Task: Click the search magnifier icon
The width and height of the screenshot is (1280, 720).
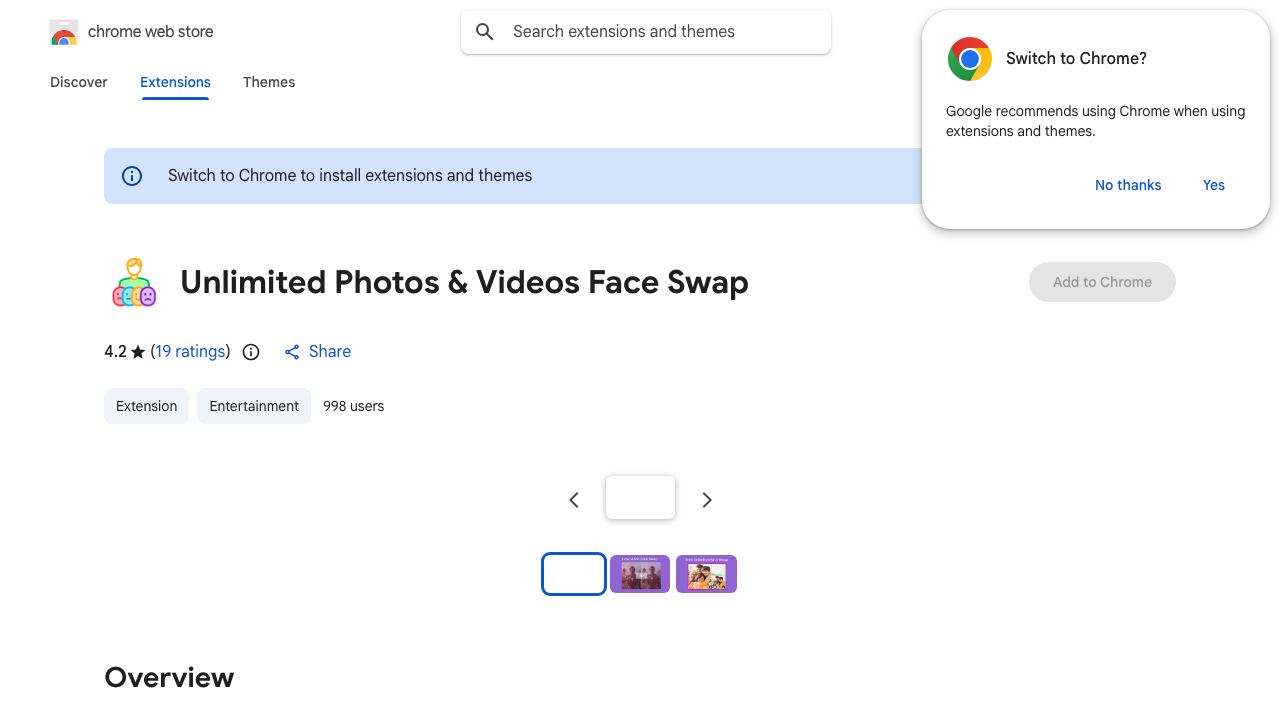Action: [485, 32]
